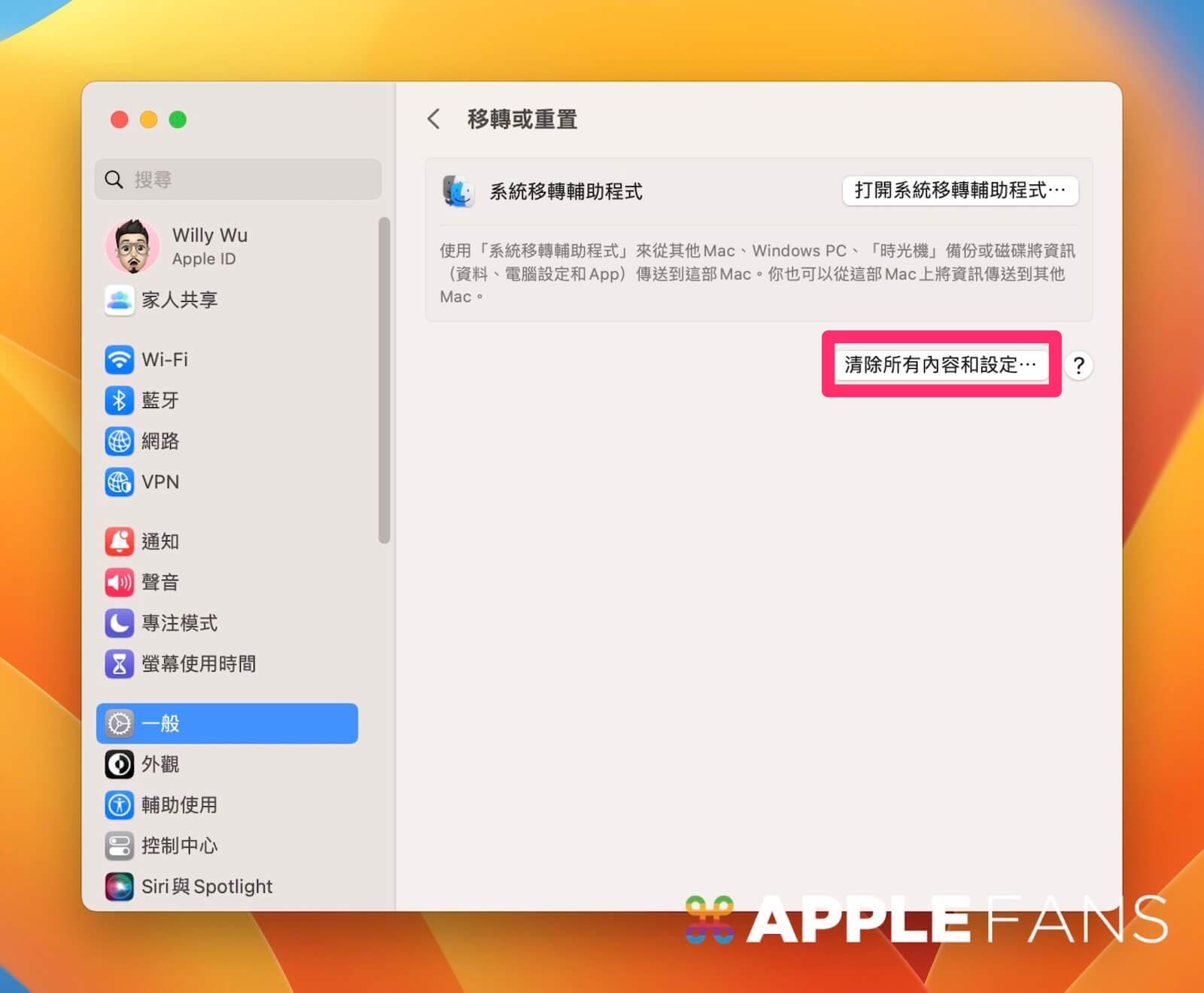Select Siri與Spotlight in the sidebar
Image resolution: width=1204 pixels, height=993 pixels.
point(120,886)
